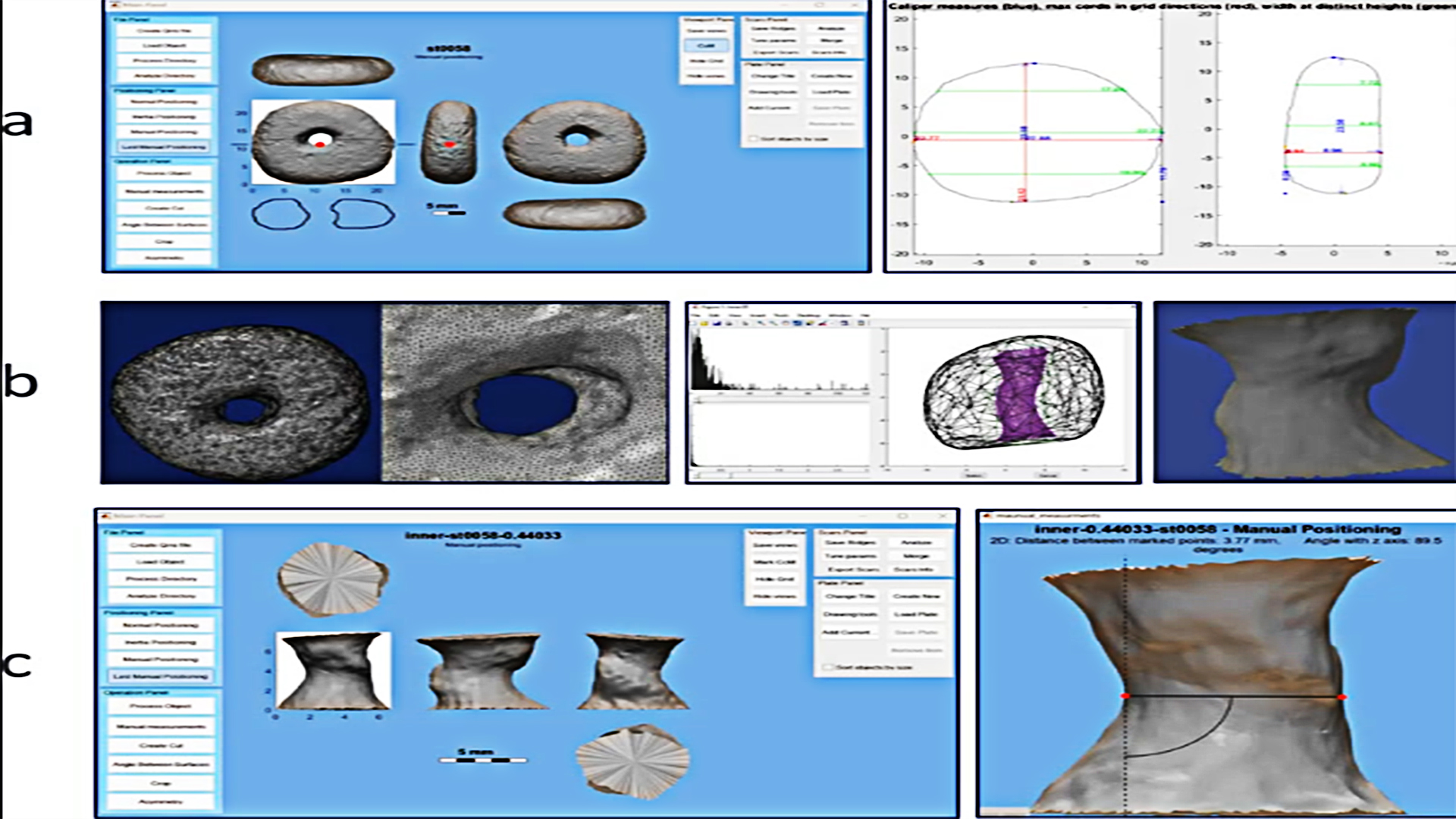Click Create New in st0058 Plate Panel
Image resolution: width=1456 pixels, height=819 pixels.
(x=831, y=76)
